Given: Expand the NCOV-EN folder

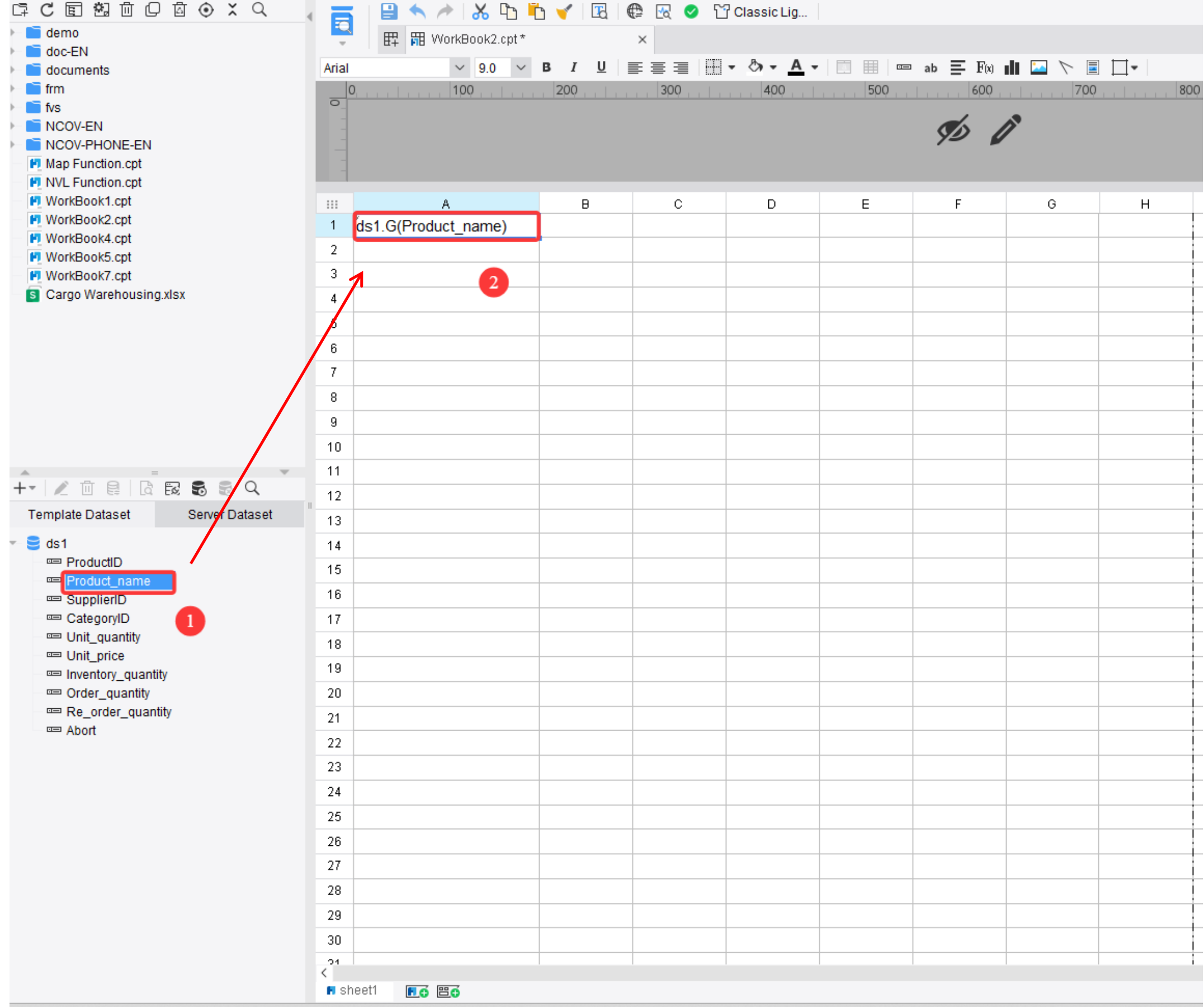Looking at the screenshot, I should pos(13,126).
